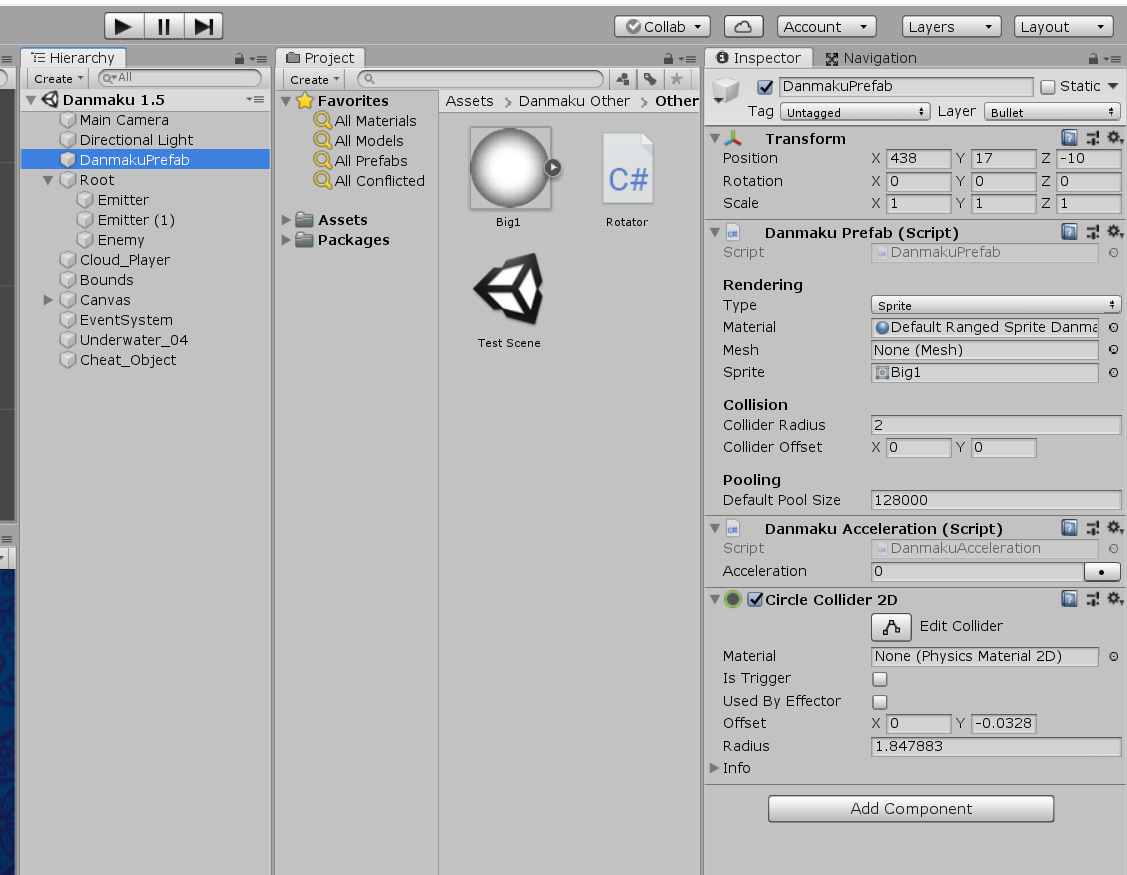Enable the Used By Effector checkbox
Image resolution: width=1127 pixels, height=875 pixels.
(879, 701)
